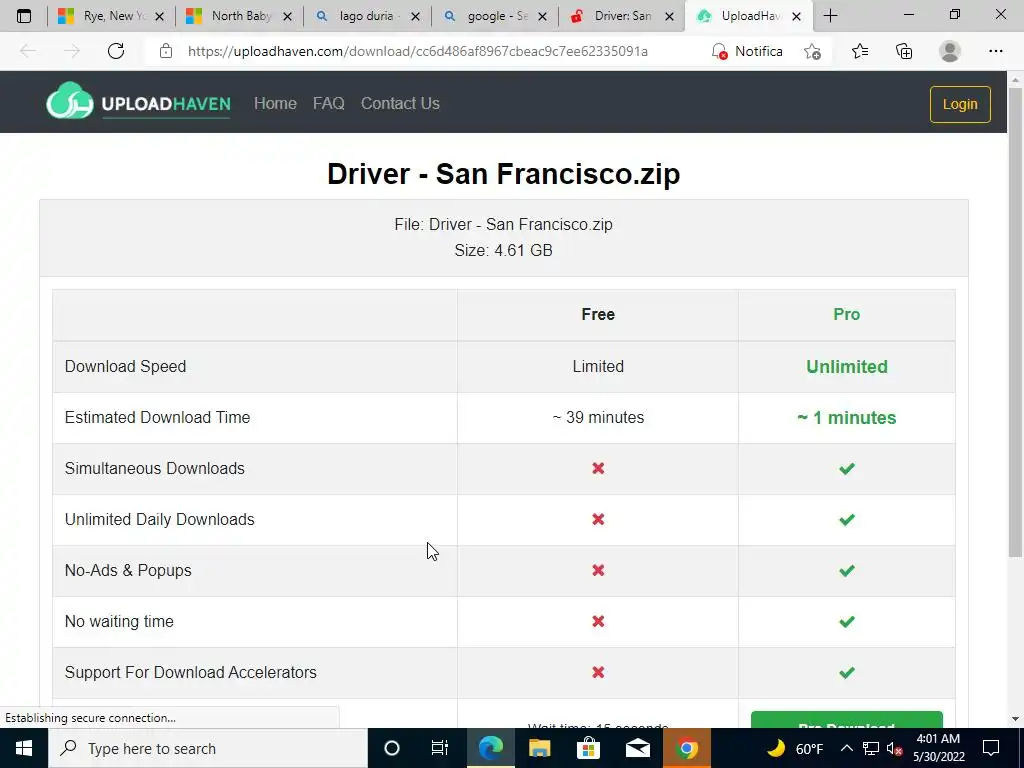The width and height of the screenshot is (1024, 768).
Task: Click green check for No waiting time
Action: [846, 621]
